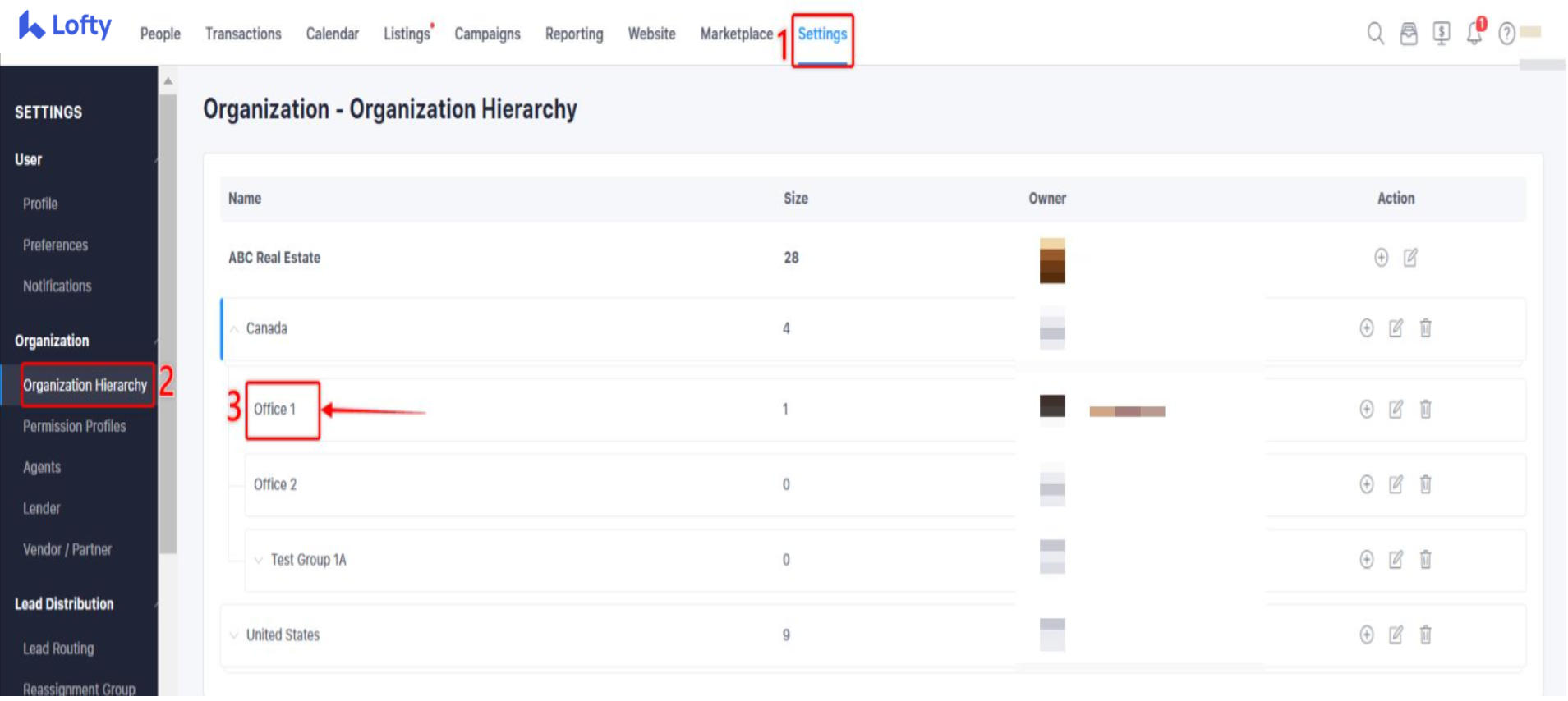Add sub-group under ABC Real Estate
This screenshot has height=701, width=1568.
coord(1382,258)
